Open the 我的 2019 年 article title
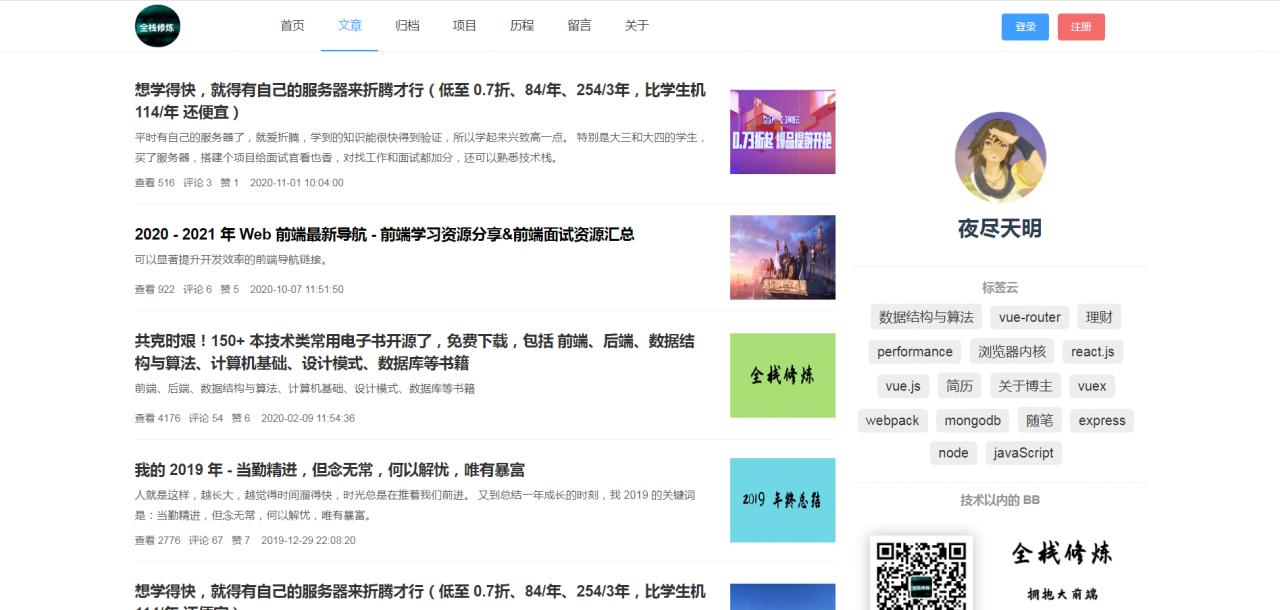The image size is (1280, 610). click(x=330, y=470)
